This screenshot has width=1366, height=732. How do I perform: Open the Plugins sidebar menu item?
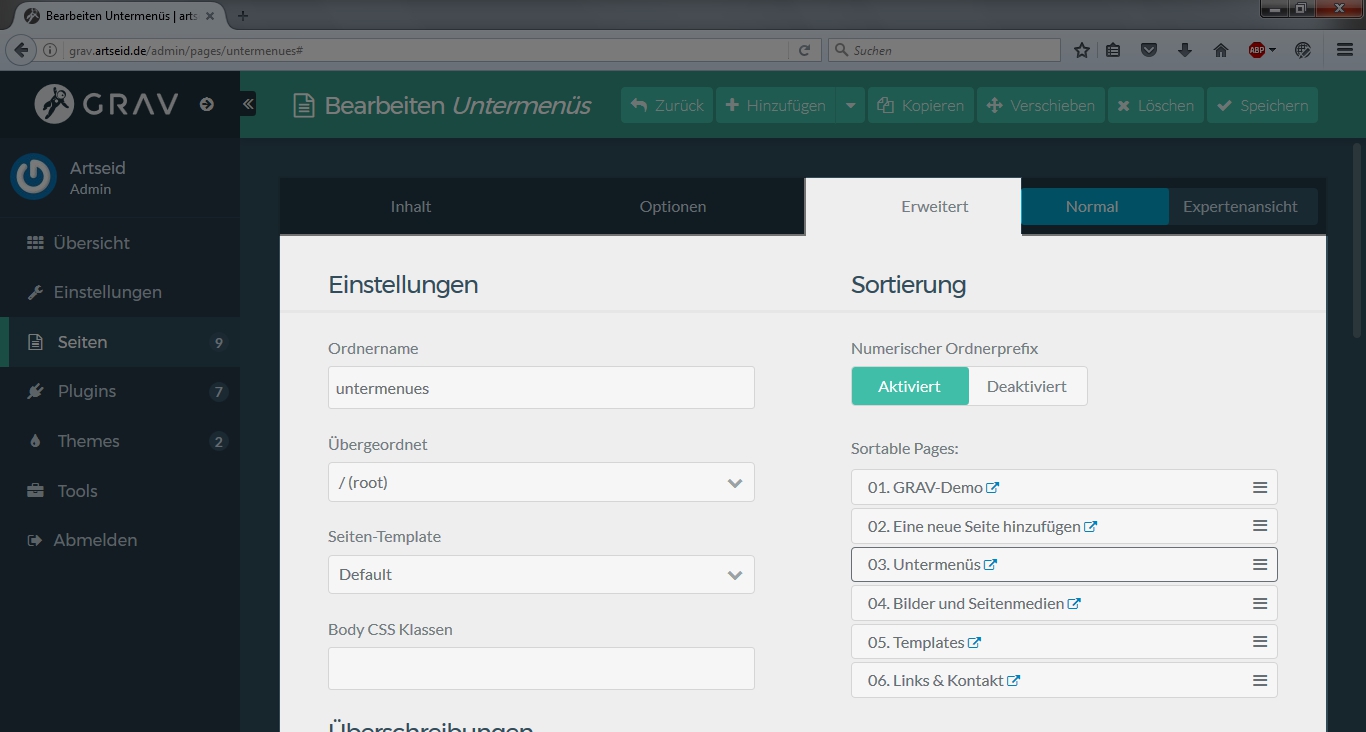[x=87, y=391]
